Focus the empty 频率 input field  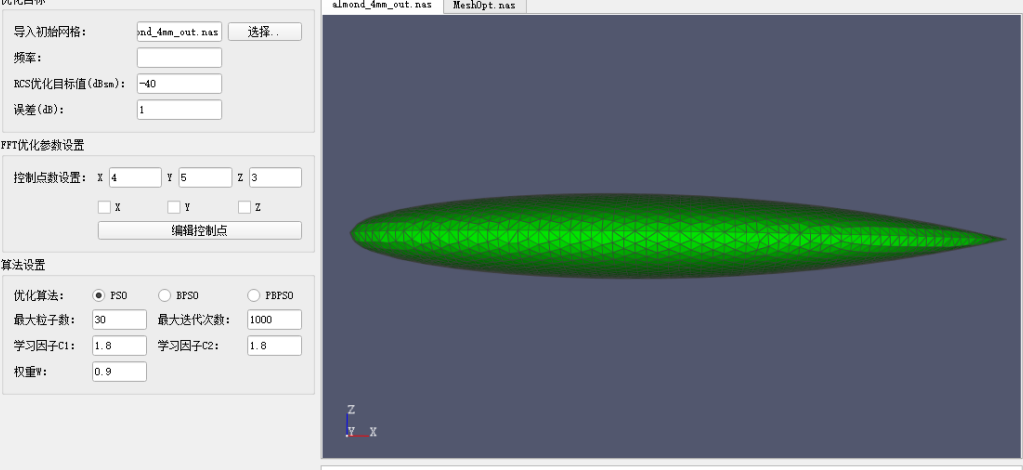pyautogui.click(x=179, y=57)
